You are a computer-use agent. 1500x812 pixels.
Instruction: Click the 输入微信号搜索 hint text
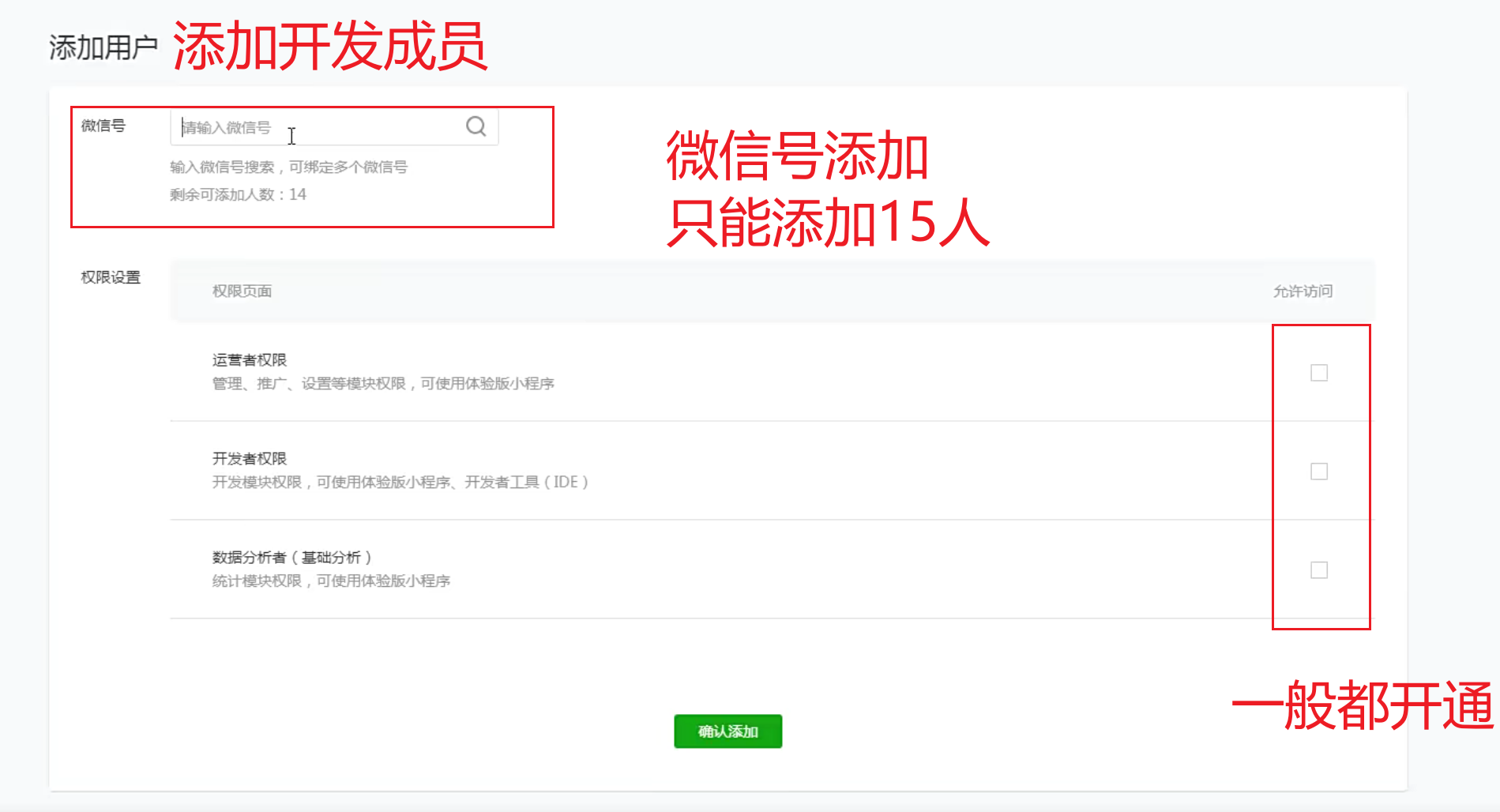click(288, 167)
